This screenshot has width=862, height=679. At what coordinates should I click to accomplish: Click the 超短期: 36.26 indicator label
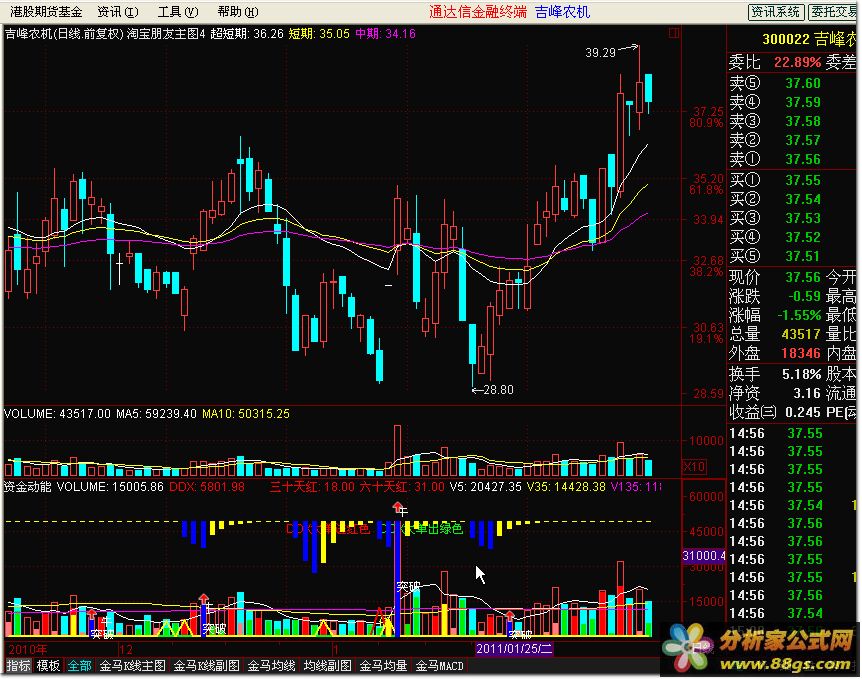click(x=246, y=34)
